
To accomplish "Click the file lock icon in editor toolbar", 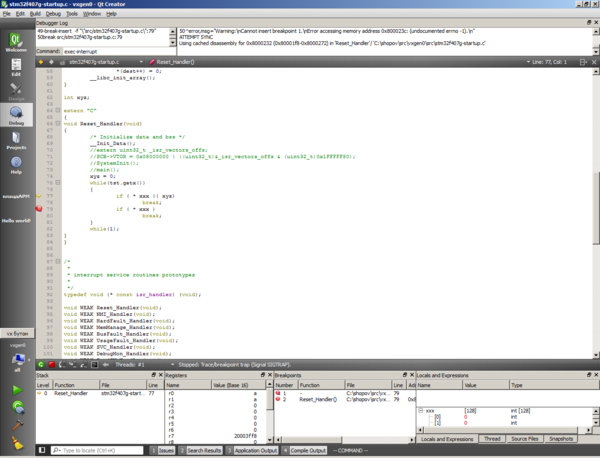I will pos(63,62).
